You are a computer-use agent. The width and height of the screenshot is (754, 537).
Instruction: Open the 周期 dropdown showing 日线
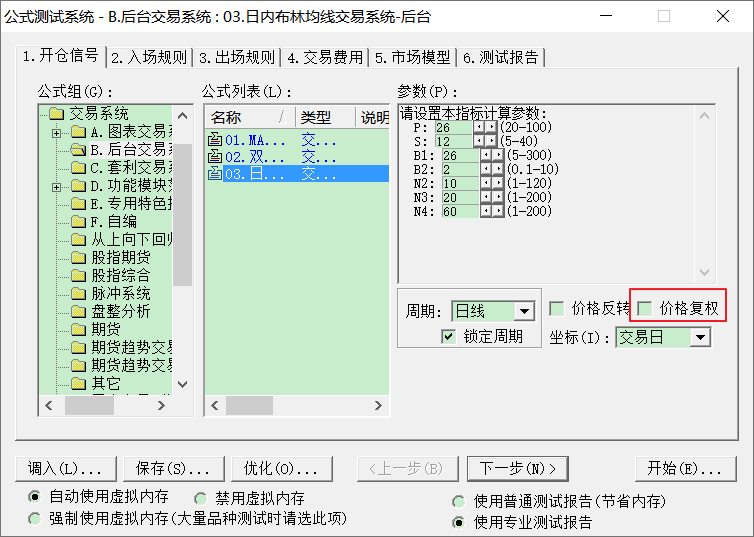[x=524, y=311]
